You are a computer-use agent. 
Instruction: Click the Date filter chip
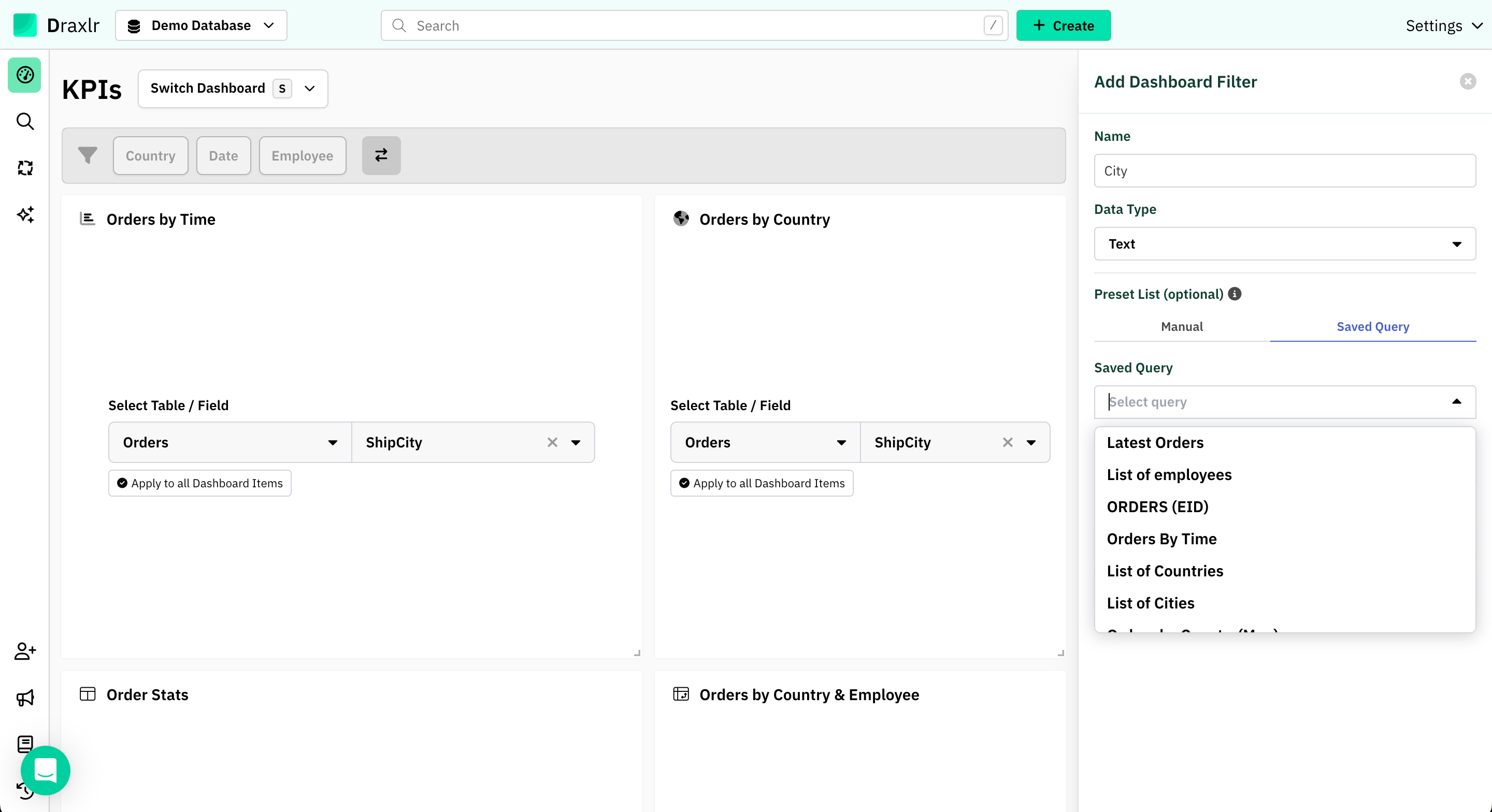coord(224,155)
